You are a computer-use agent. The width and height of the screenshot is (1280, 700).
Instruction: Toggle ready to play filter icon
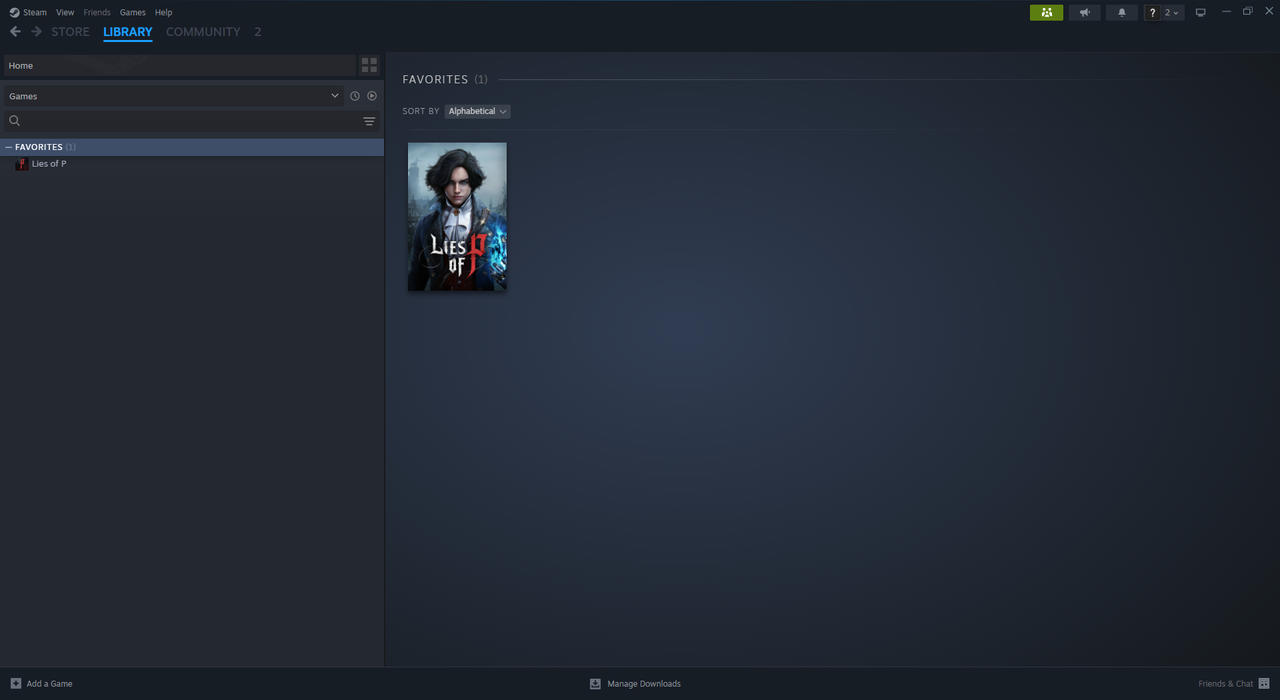pyautogui.click(x=372, y=96)
